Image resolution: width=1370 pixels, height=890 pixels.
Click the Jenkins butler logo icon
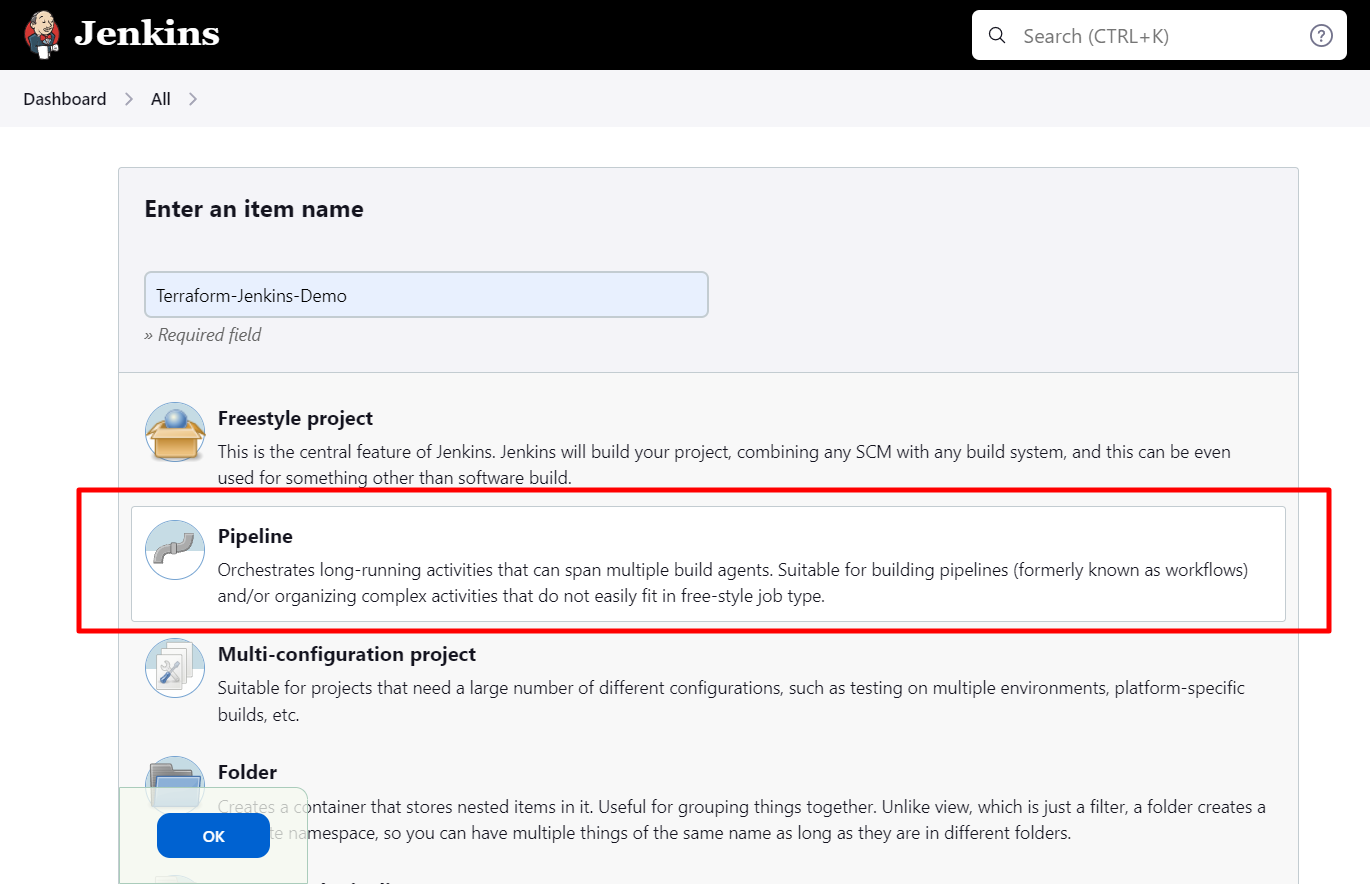tap(41, 35)
